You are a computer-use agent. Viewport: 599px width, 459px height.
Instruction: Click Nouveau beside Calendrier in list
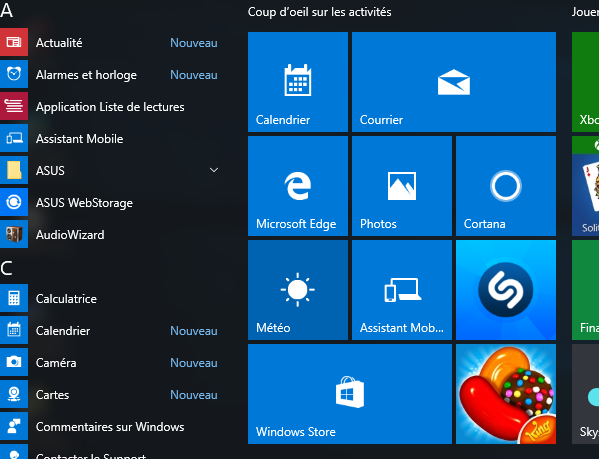[x=194, y=331]
